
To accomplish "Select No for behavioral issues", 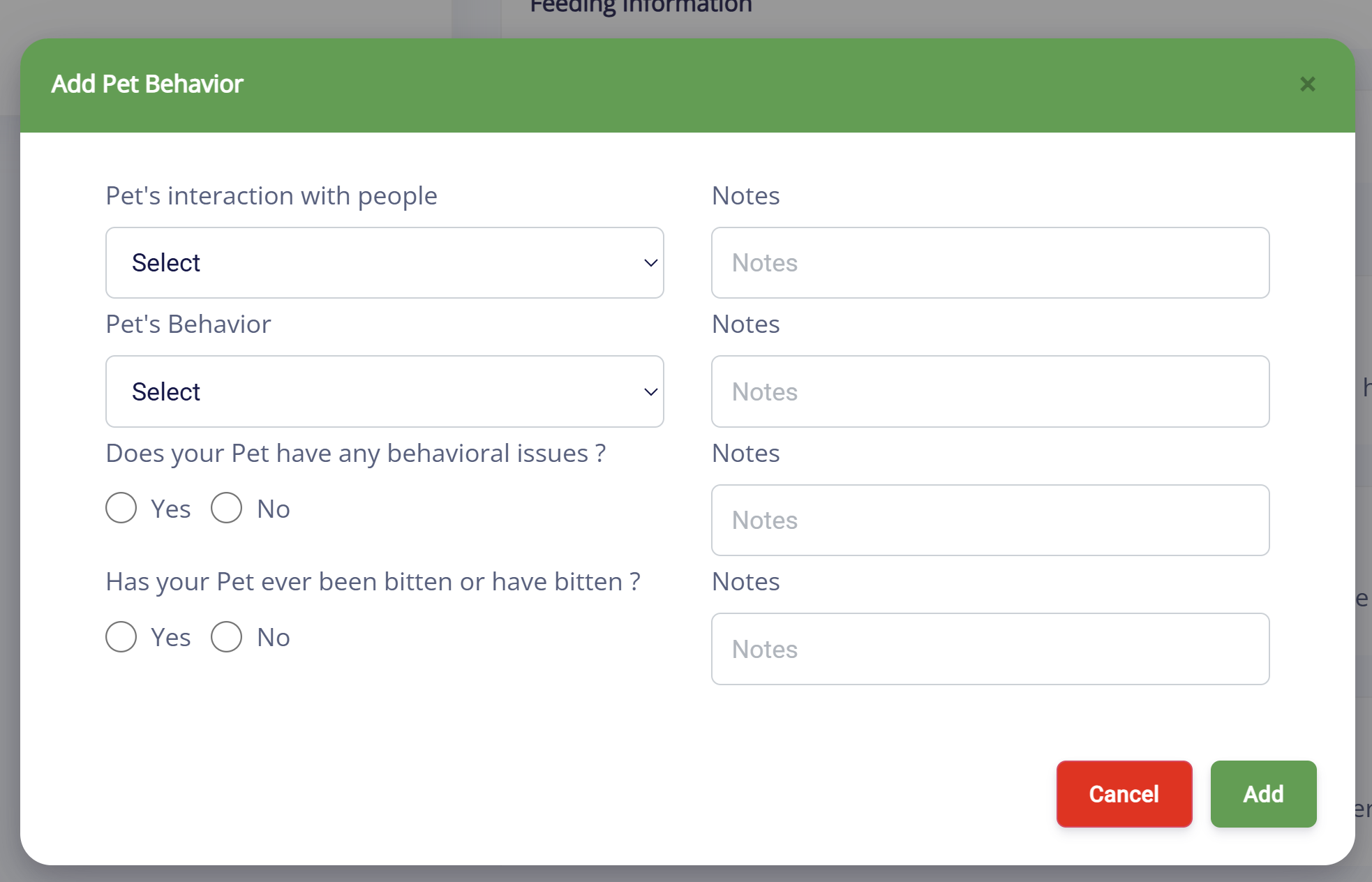I will pos(227,508).
